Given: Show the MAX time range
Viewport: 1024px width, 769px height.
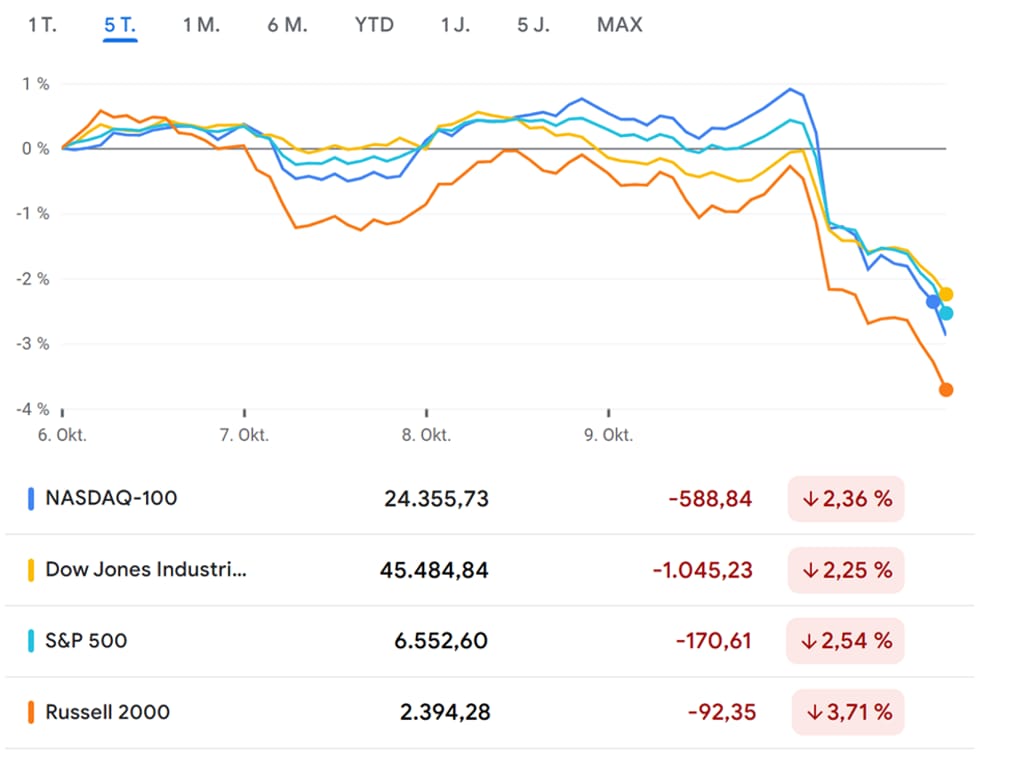Looking at the screenshot, I should (x=620, y=25).
